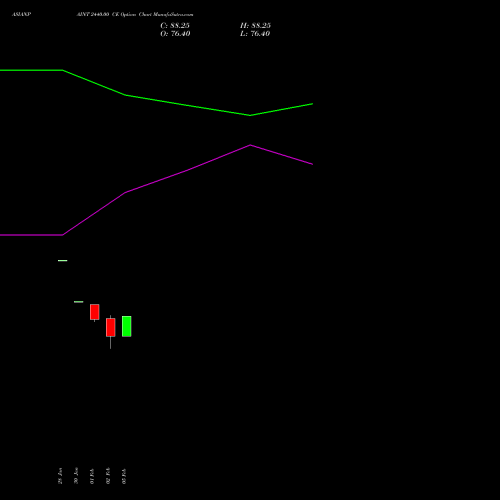Click the 'C: 88.25' close value
Viewport: 500px width, 500px height.
[175, 26]
